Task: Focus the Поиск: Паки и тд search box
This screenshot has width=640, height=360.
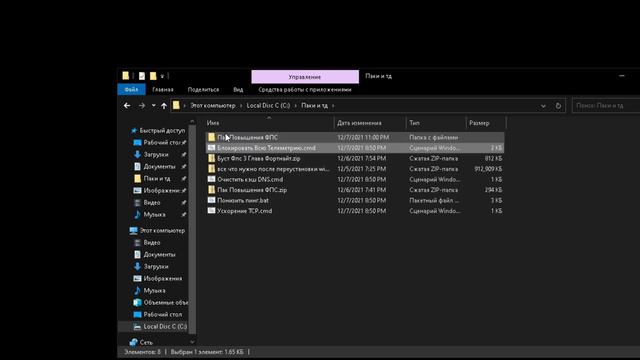Action: 606,106
